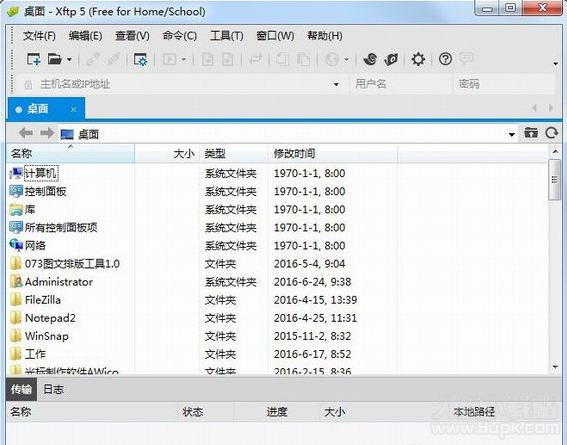Refresh the file list
Viewport: 567px width, 445px height.
[552, 133]
